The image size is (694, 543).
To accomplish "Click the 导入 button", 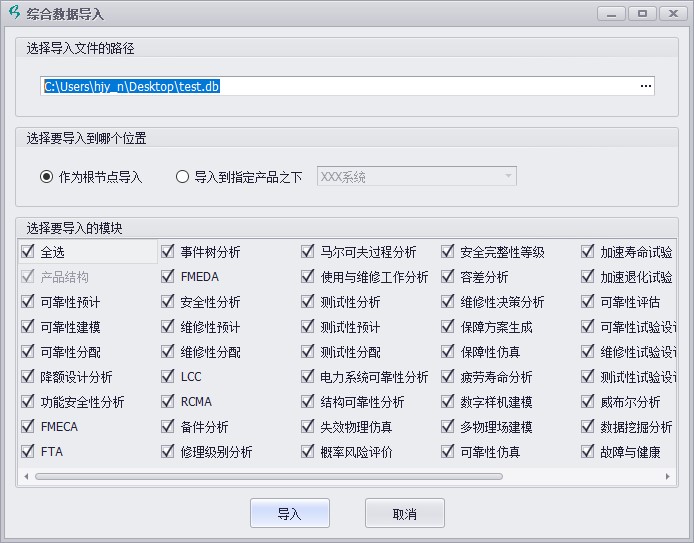I will [x=289, y=514].
